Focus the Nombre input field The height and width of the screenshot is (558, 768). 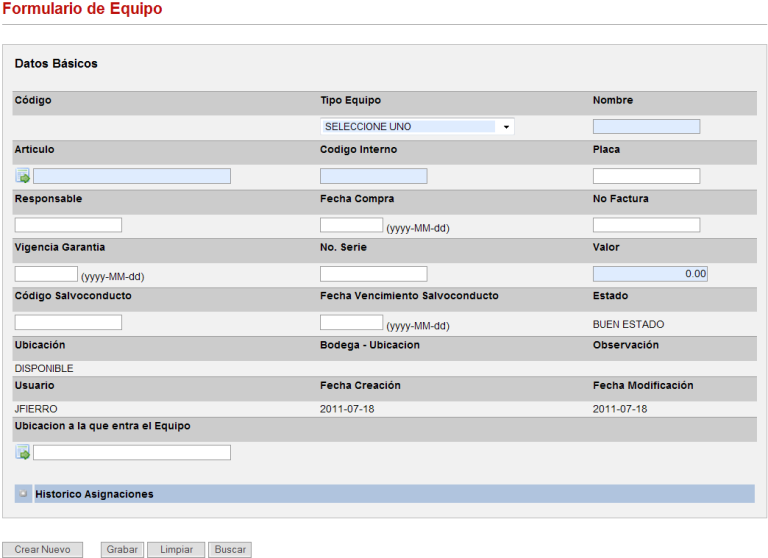click(x=646, y=127)
